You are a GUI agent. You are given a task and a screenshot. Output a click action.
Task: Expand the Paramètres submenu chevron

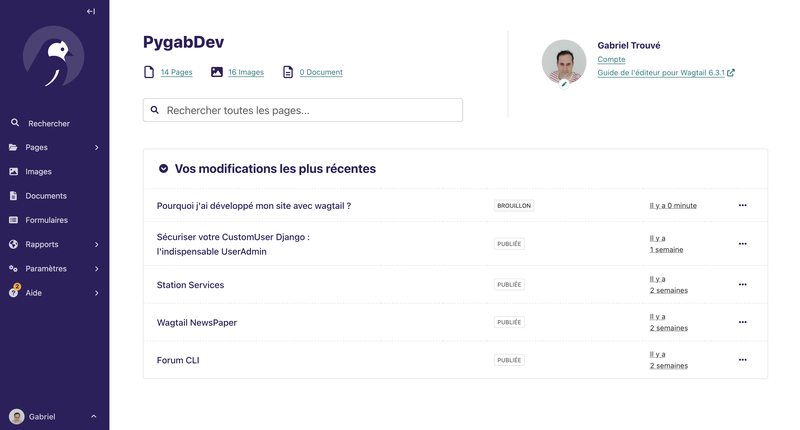(96, 269)
